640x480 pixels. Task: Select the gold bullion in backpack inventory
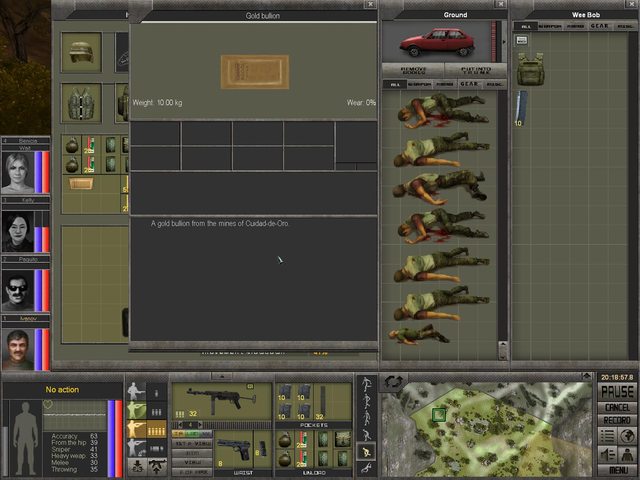tap(80, 183)
